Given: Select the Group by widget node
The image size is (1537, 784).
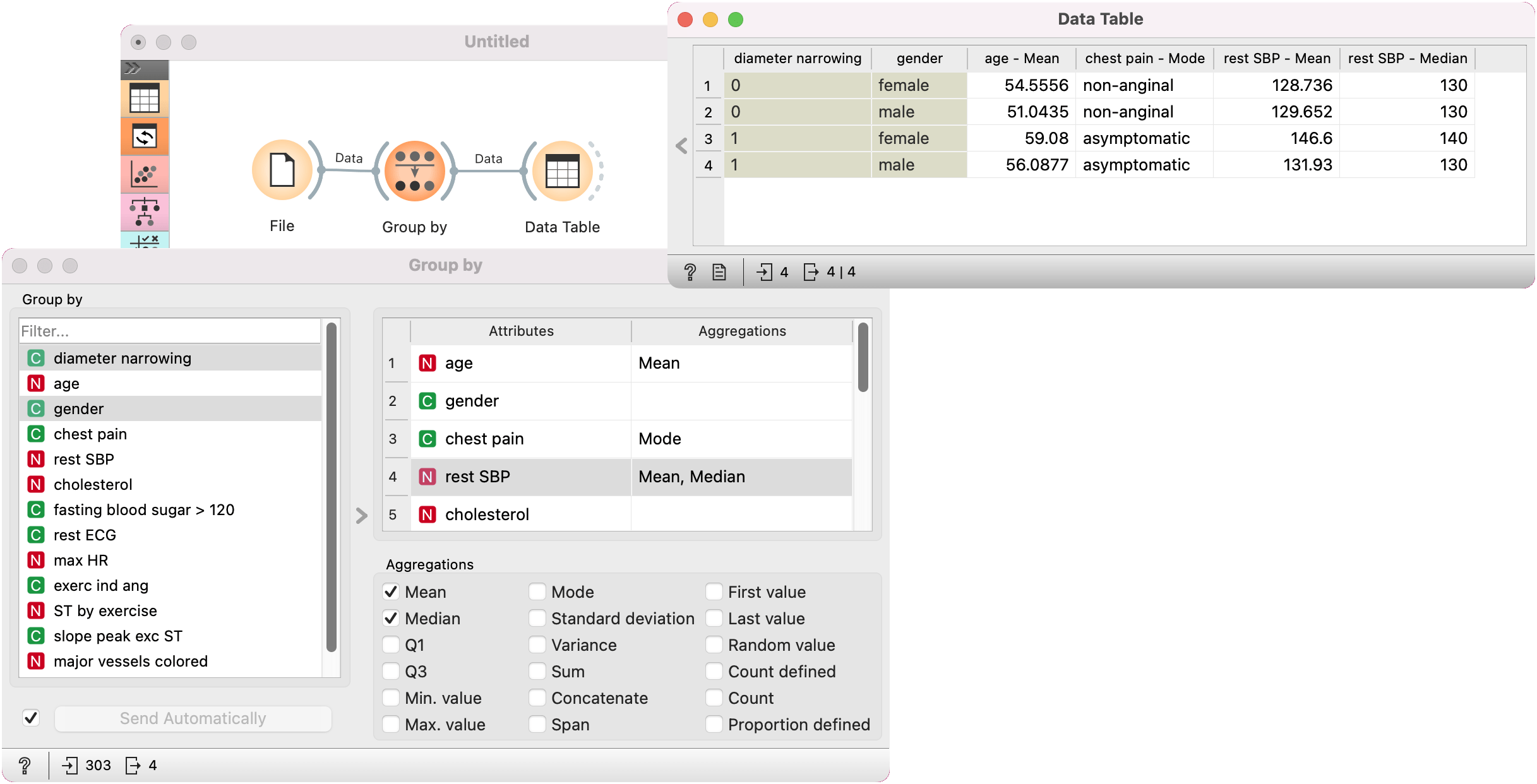Looking at the screenshot, I should point(414,171).
